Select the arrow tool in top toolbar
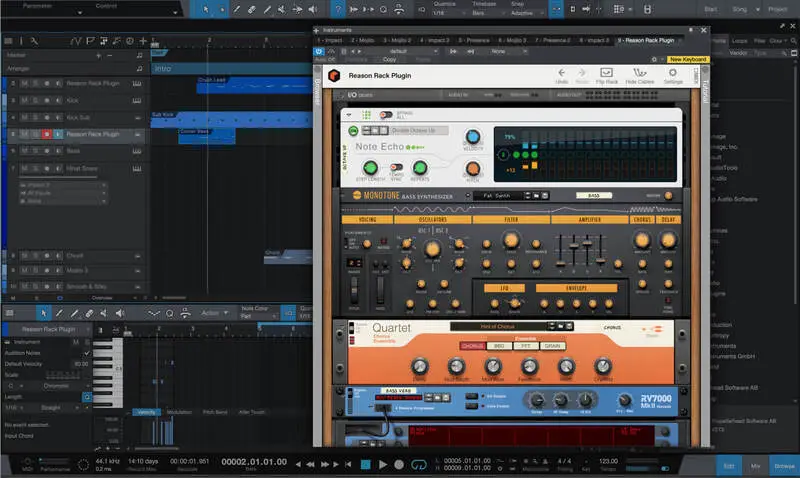 [206, 9]
